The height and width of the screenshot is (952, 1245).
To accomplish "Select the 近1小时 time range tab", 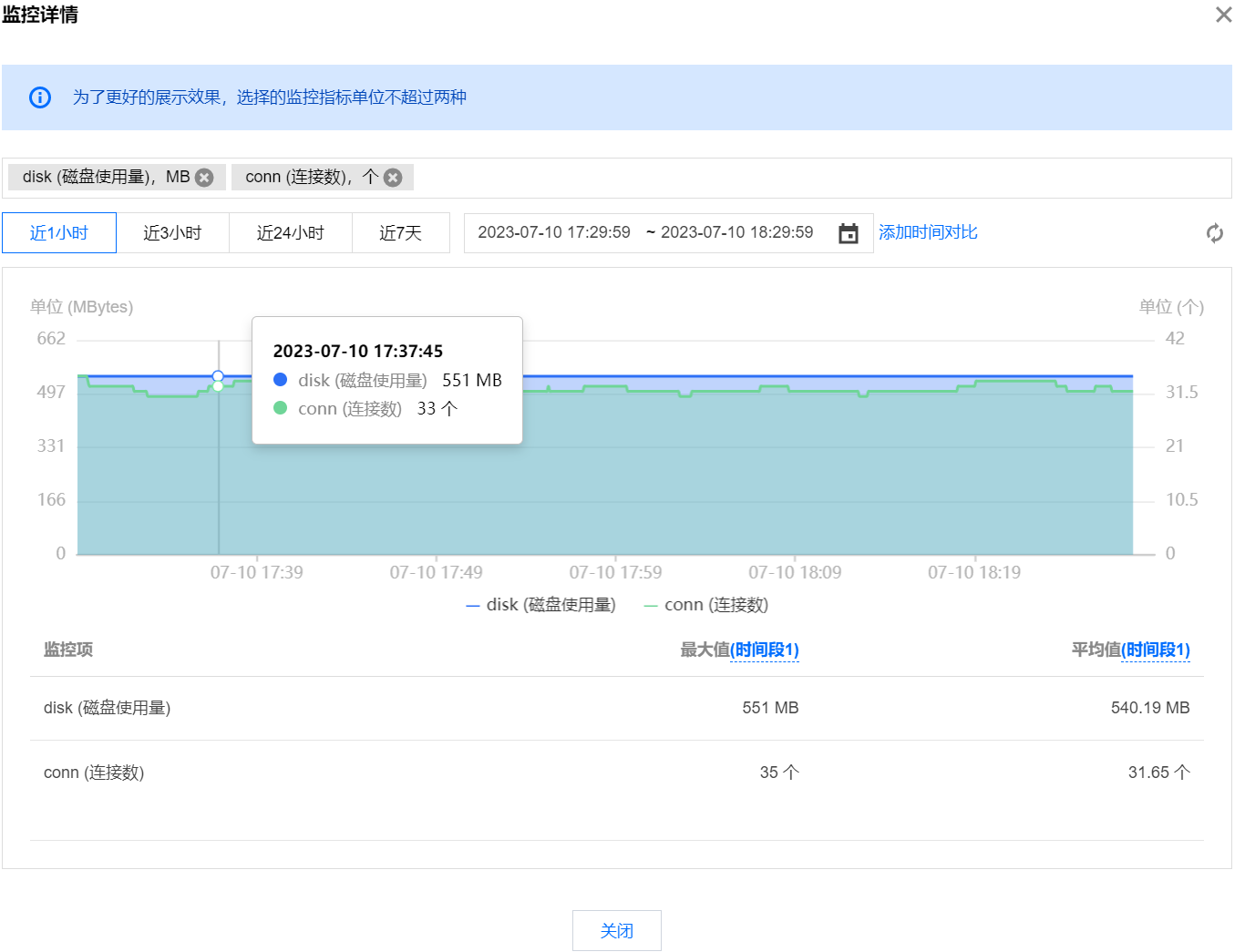I will point(59,233).
